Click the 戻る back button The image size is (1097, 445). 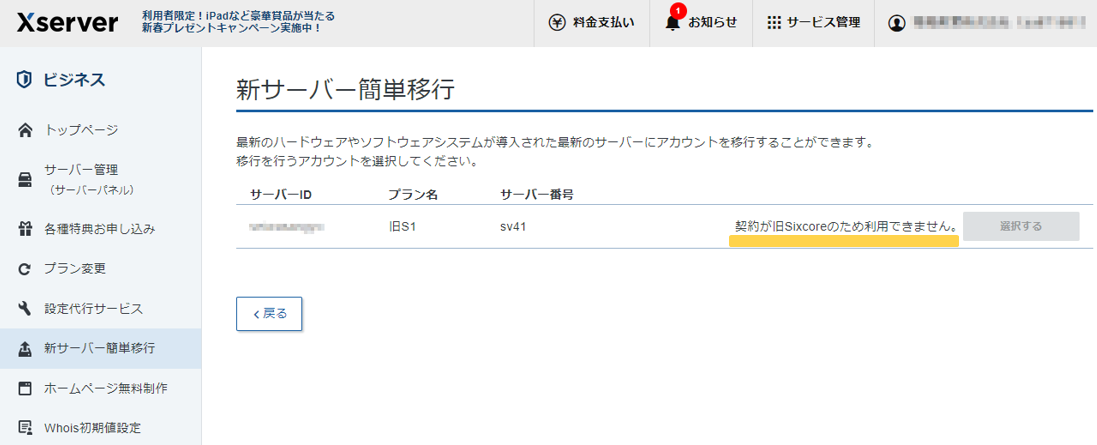[269, 313]
